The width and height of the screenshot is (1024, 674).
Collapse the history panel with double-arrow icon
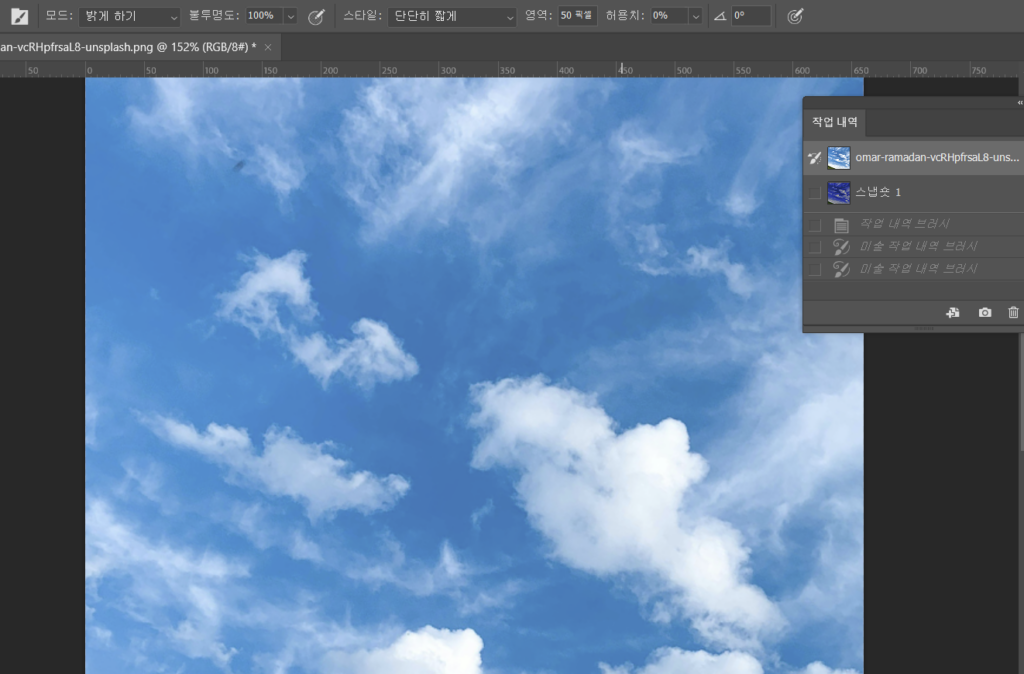coord(1019,102)
